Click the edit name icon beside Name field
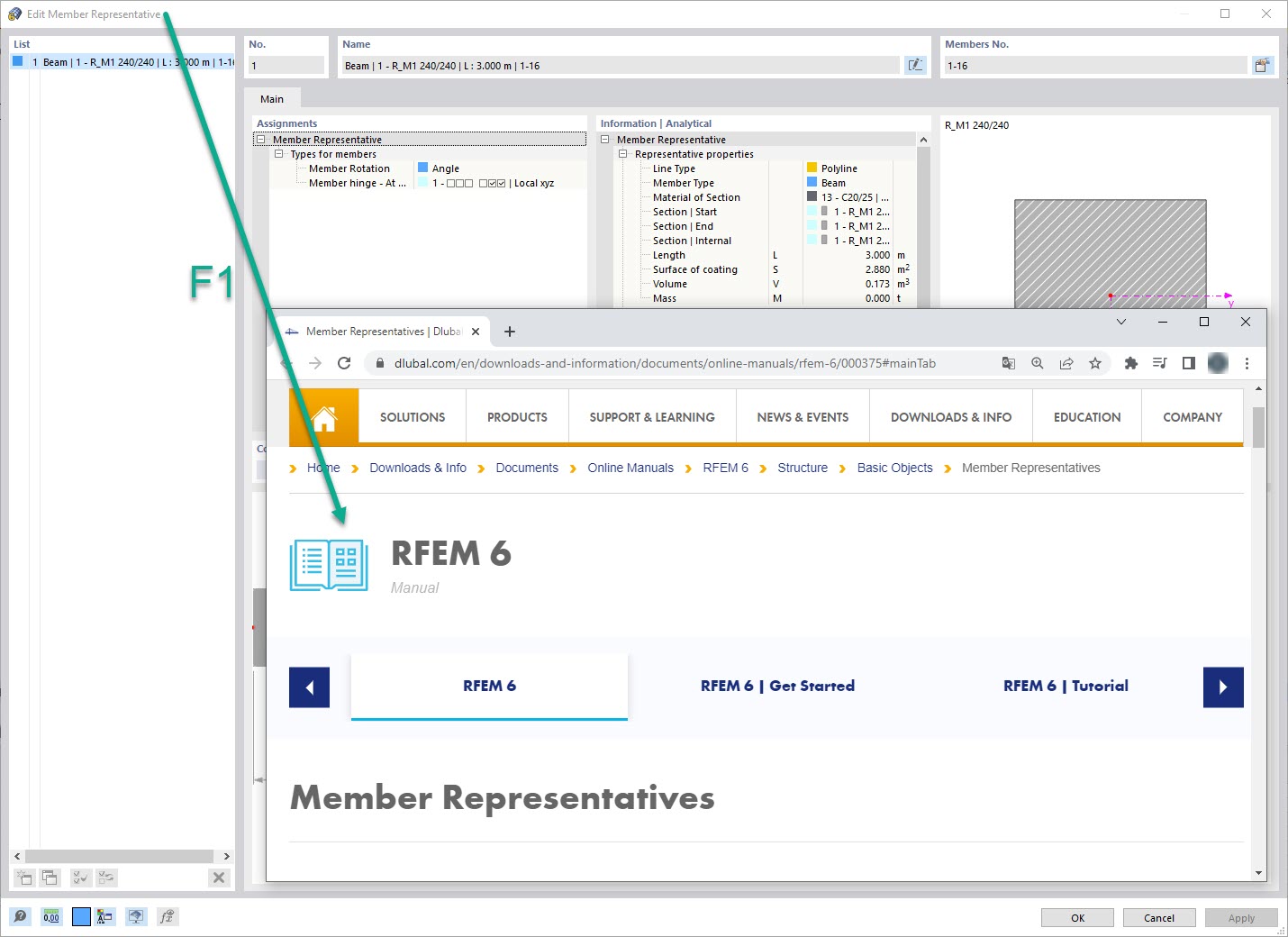This screenshot has height=937, width=1288. tap(915, 65)
